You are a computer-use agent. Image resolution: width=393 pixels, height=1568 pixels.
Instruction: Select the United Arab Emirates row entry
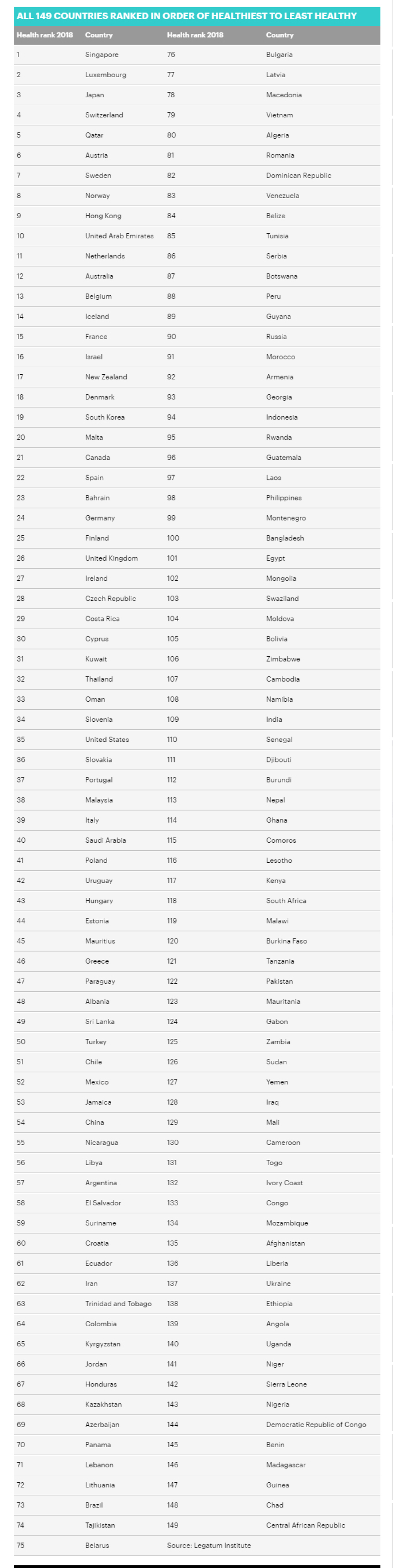point(119,236)
